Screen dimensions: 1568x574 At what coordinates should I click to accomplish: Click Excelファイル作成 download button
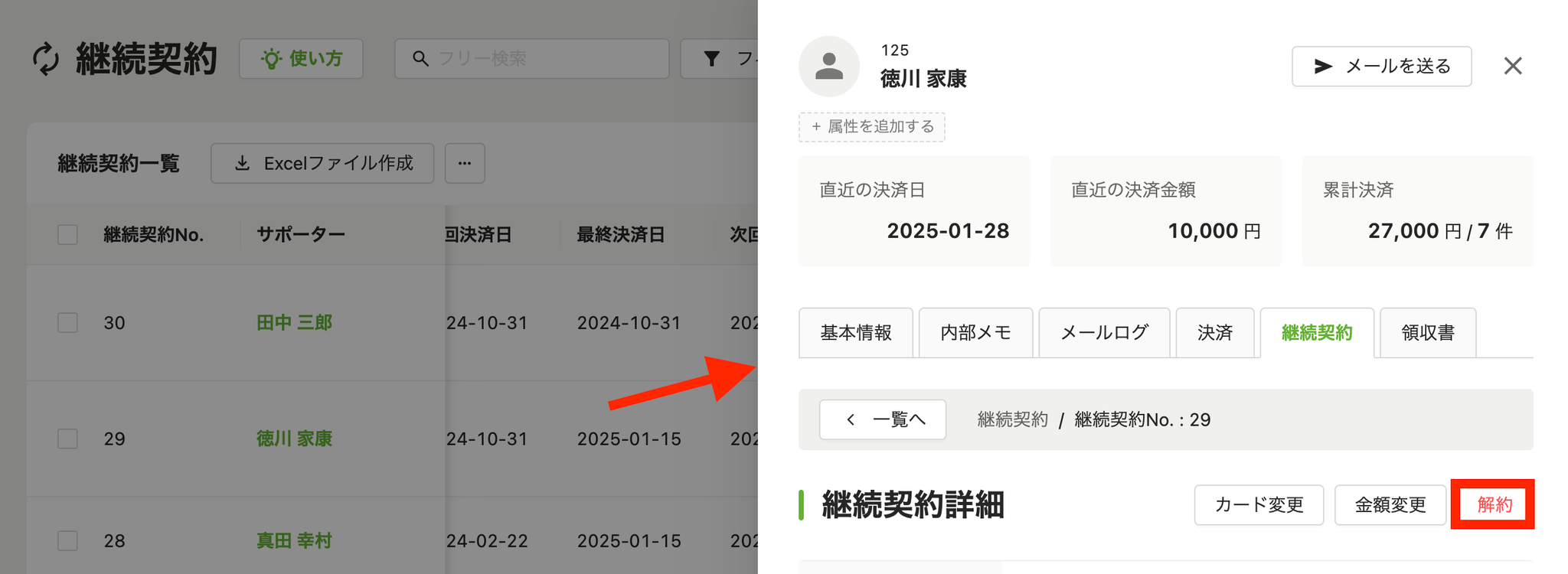tap(322, 163)
